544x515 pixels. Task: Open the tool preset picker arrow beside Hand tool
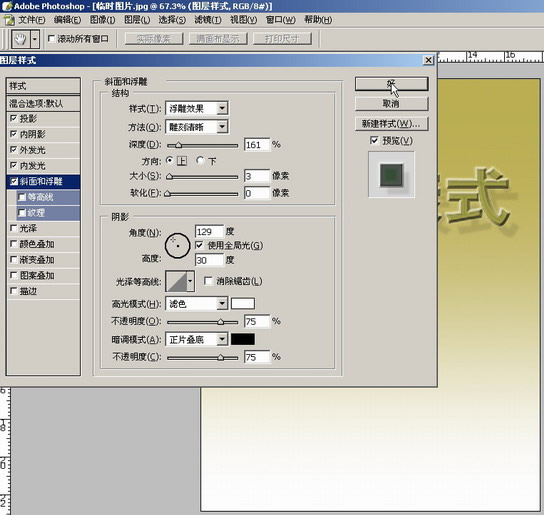click(35, 39)
